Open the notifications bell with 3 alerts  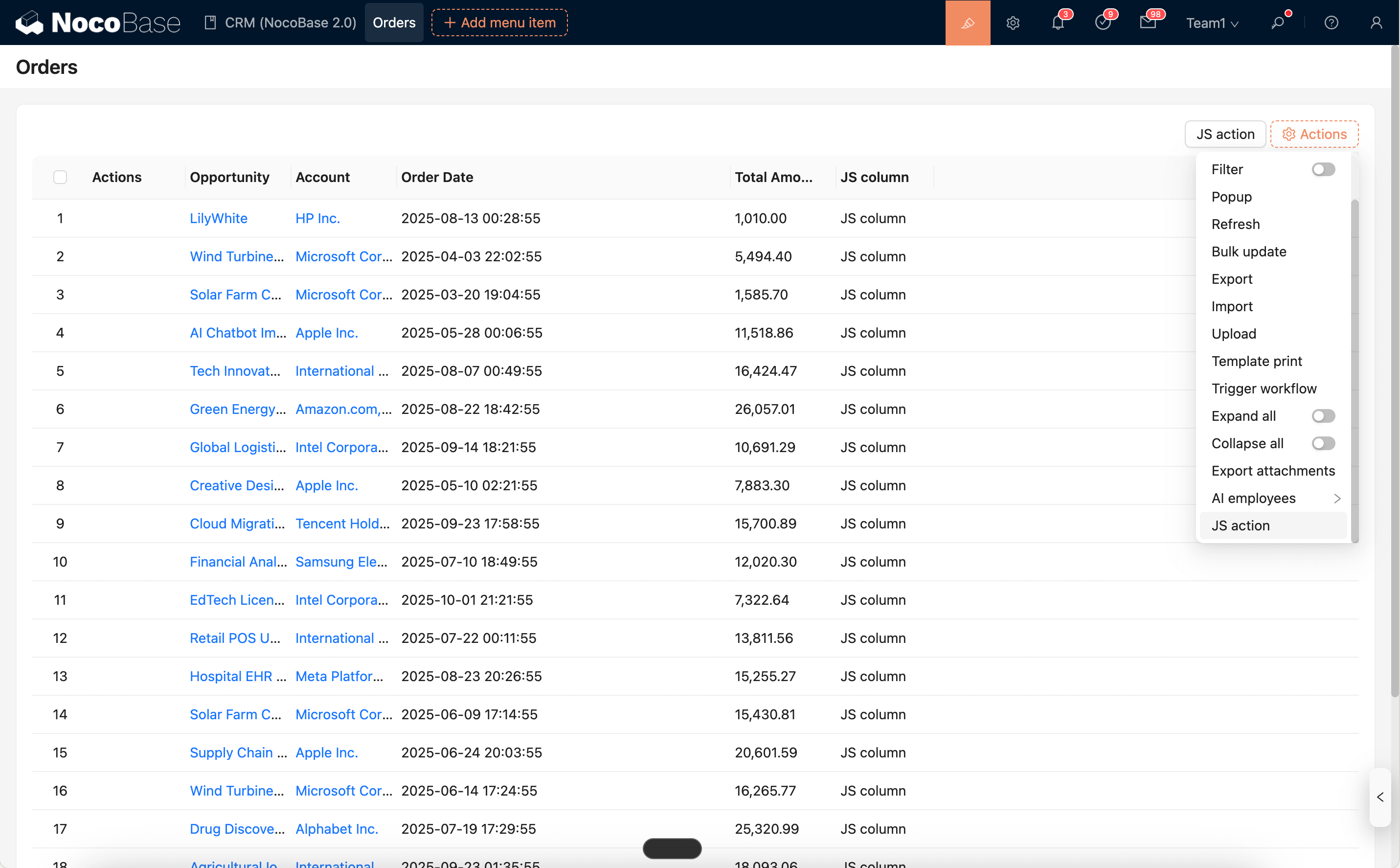(x=1058, y=23)
